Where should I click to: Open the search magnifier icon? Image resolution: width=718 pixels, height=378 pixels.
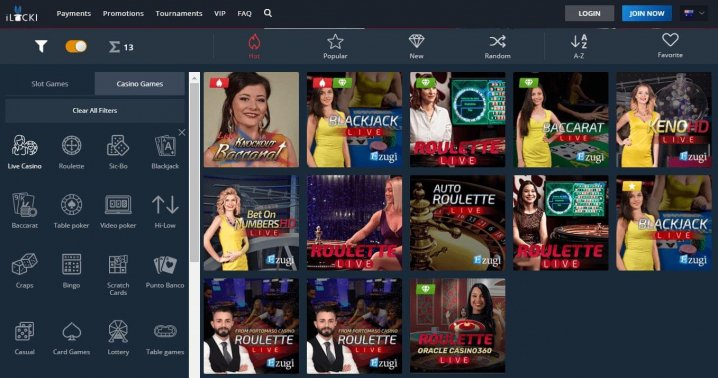(x=268, y=13)
